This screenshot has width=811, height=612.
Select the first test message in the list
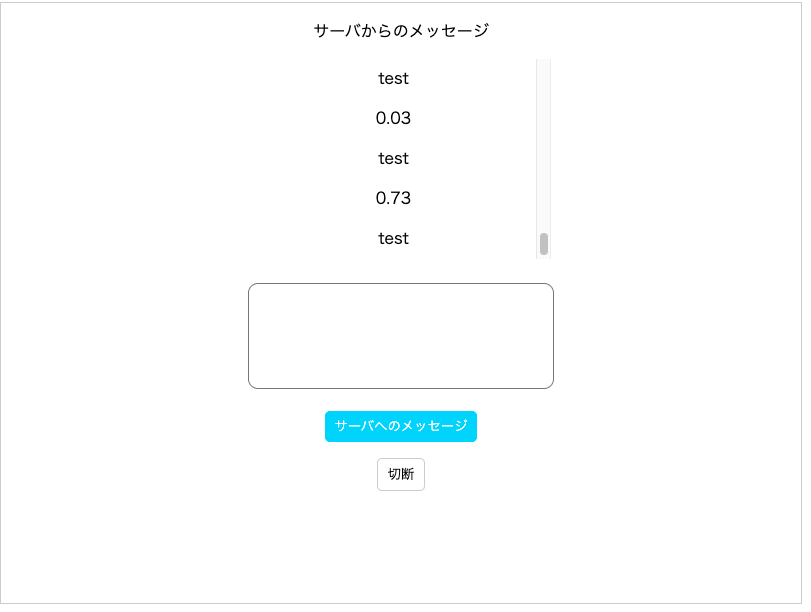click(x=393, y=79)
